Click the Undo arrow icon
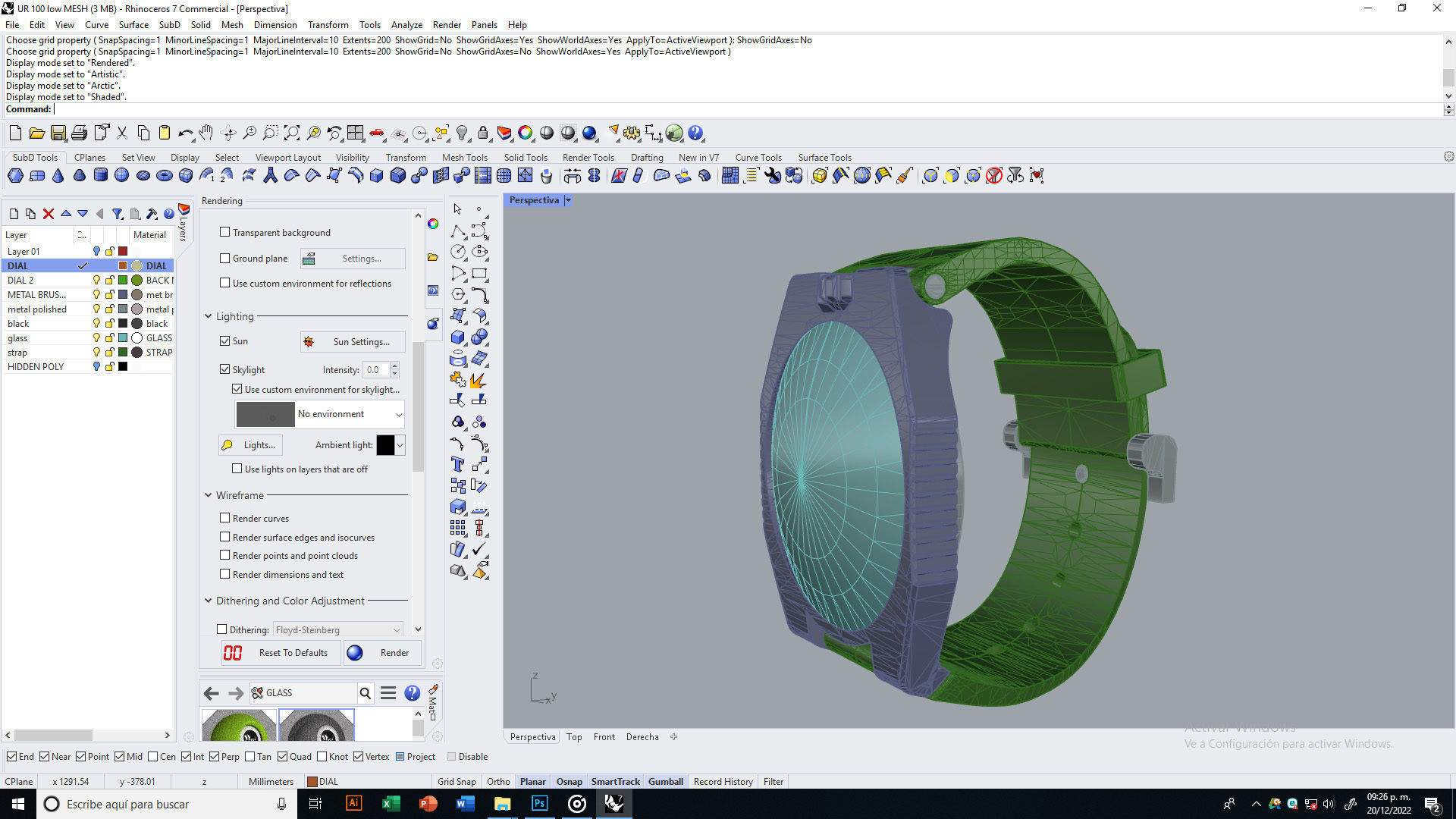Image resolution: width=1456 pixels, height=819 pixels. point(185,133)
